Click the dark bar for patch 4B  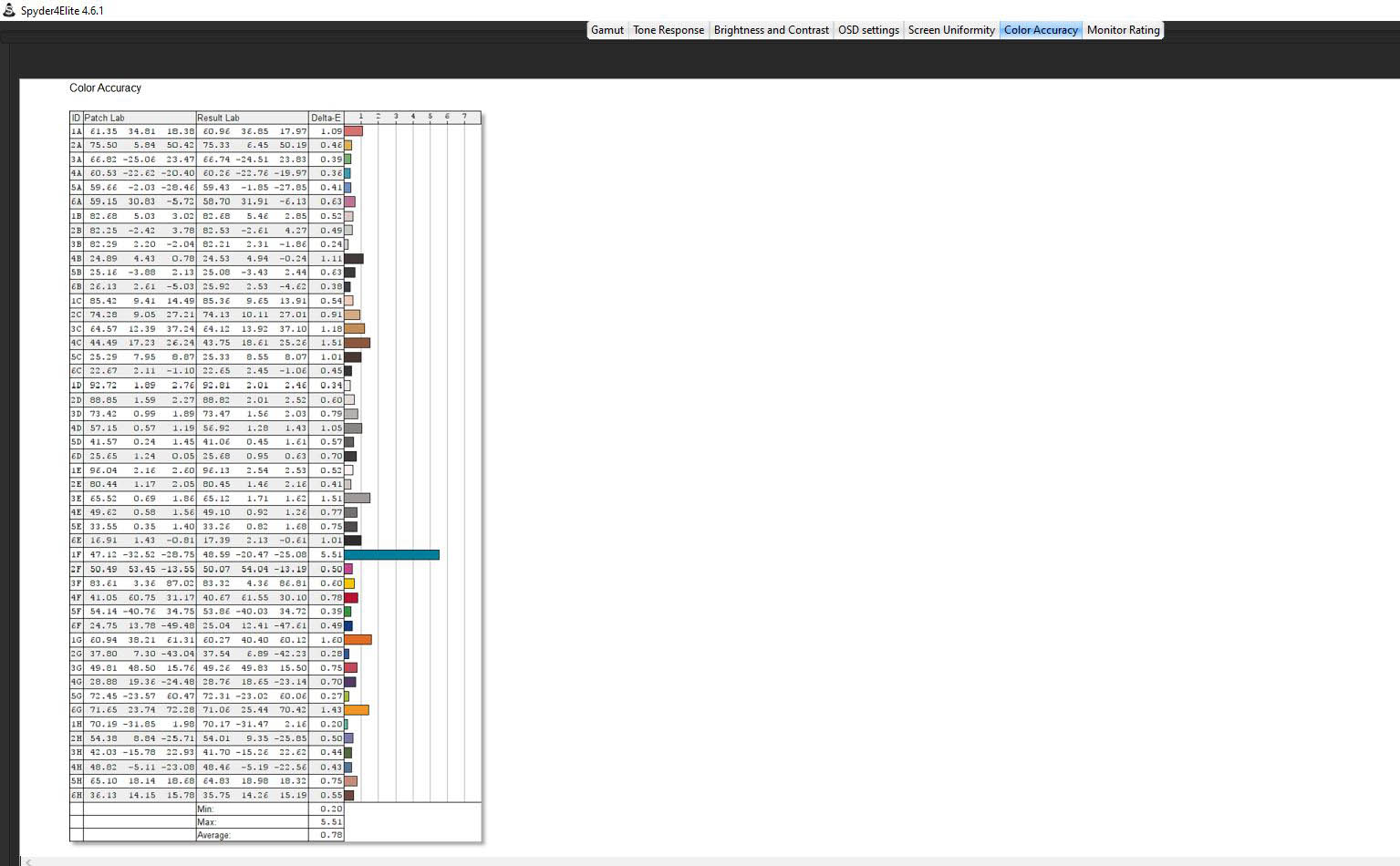pos(354,258)
